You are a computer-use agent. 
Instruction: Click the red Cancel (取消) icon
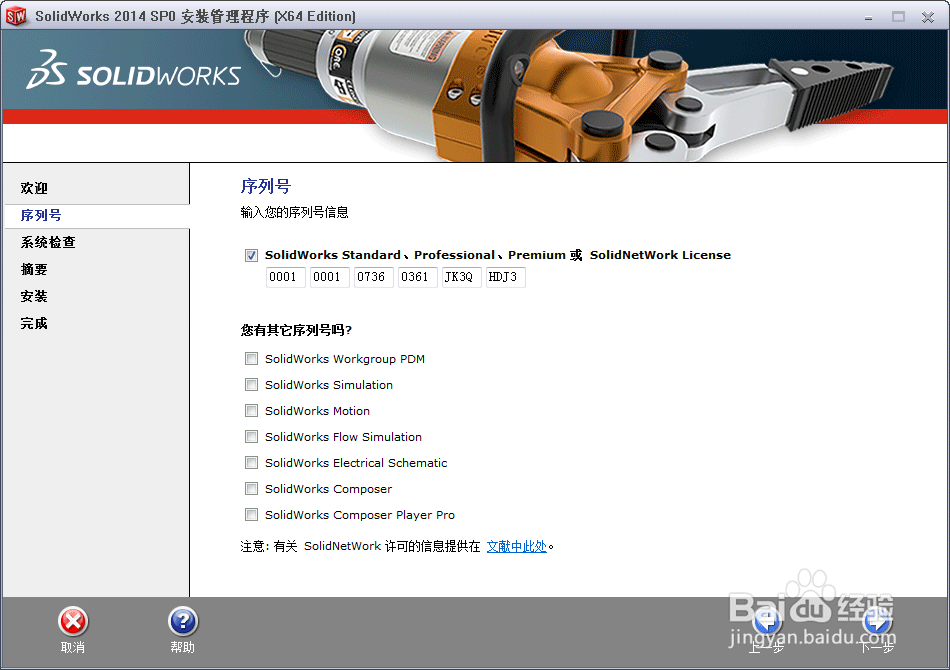[x=72, y=622]
